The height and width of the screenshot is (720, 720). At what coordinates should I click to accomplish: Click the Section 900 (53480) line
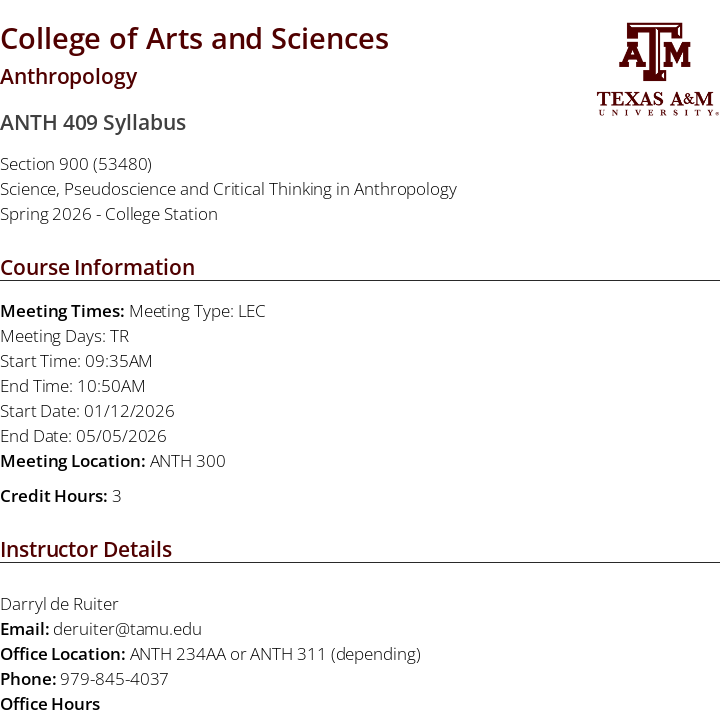click(x=76, y=164)
